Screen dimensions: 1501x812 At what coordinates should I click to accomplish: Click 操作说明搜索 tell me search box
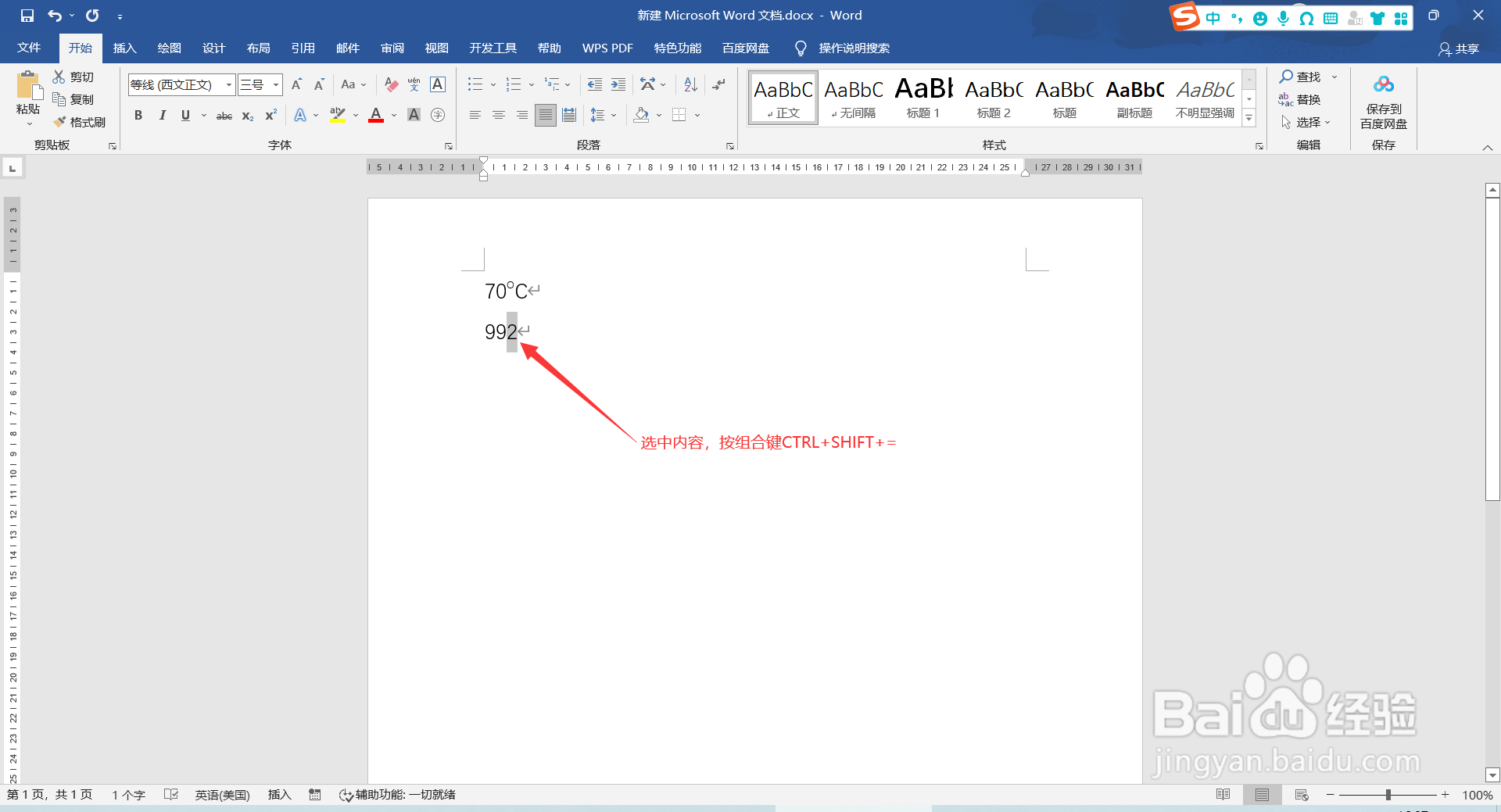(843, 48)
